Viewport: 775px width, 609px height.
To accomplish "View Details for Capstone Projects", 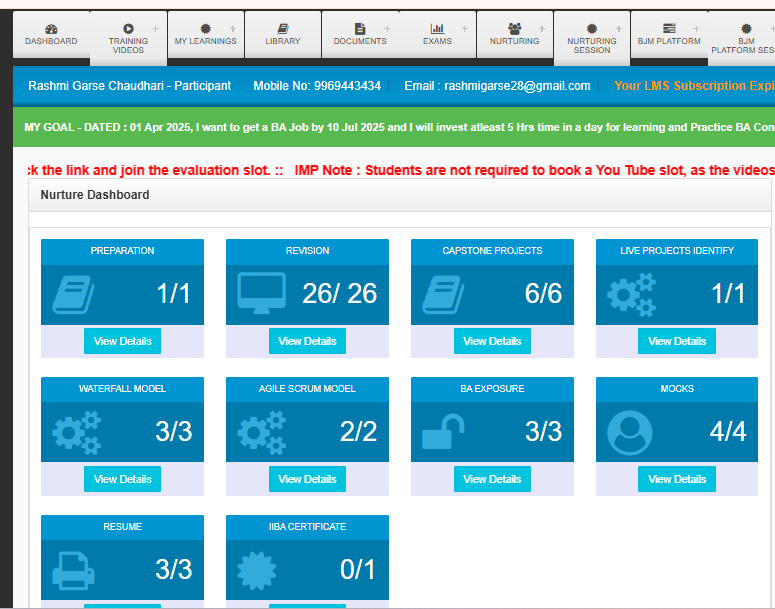I will pyautogui.click(x=492, y=341).
